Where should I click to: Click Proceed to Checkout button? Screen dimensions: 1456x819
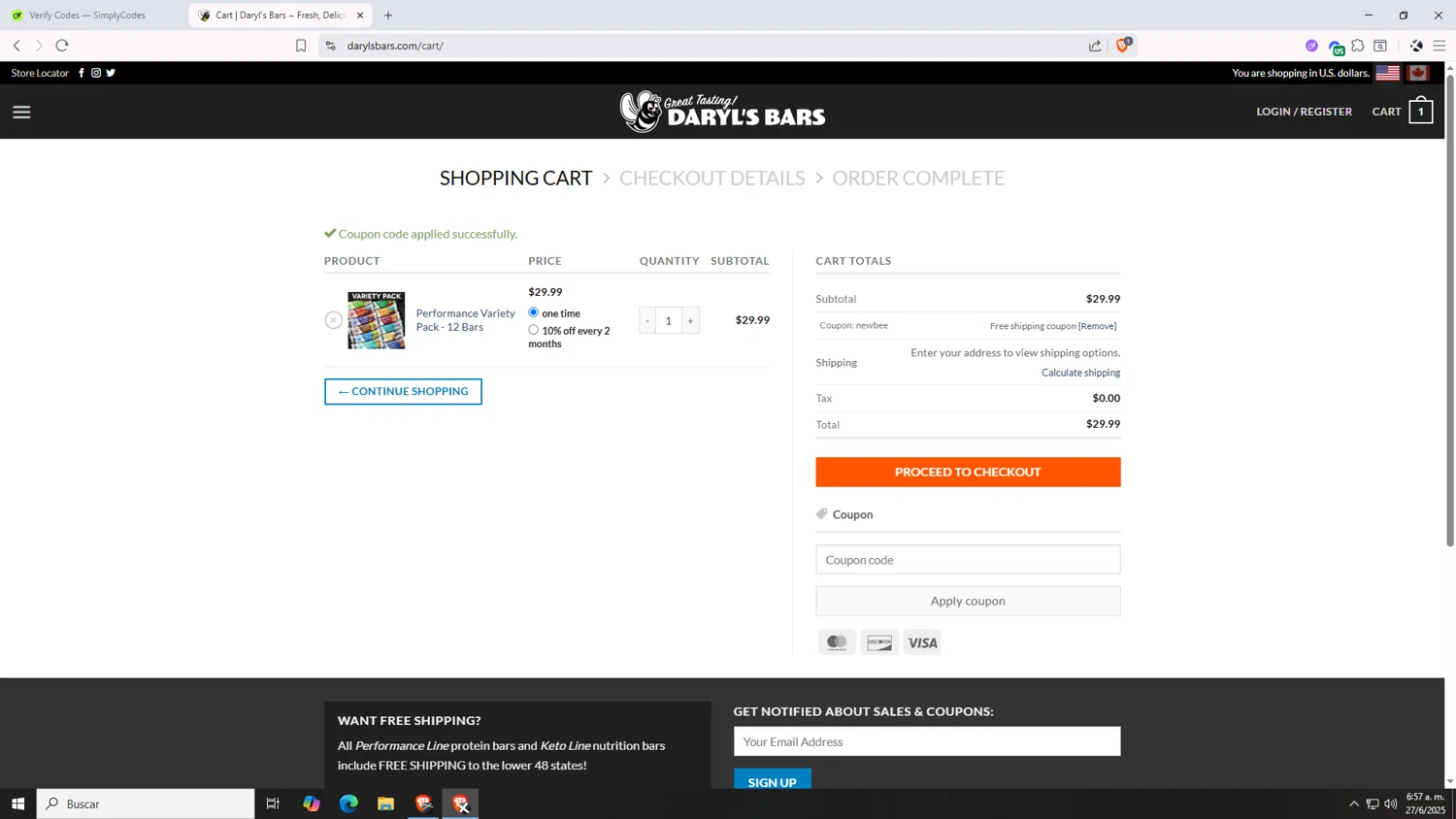(x=968, y=472)
